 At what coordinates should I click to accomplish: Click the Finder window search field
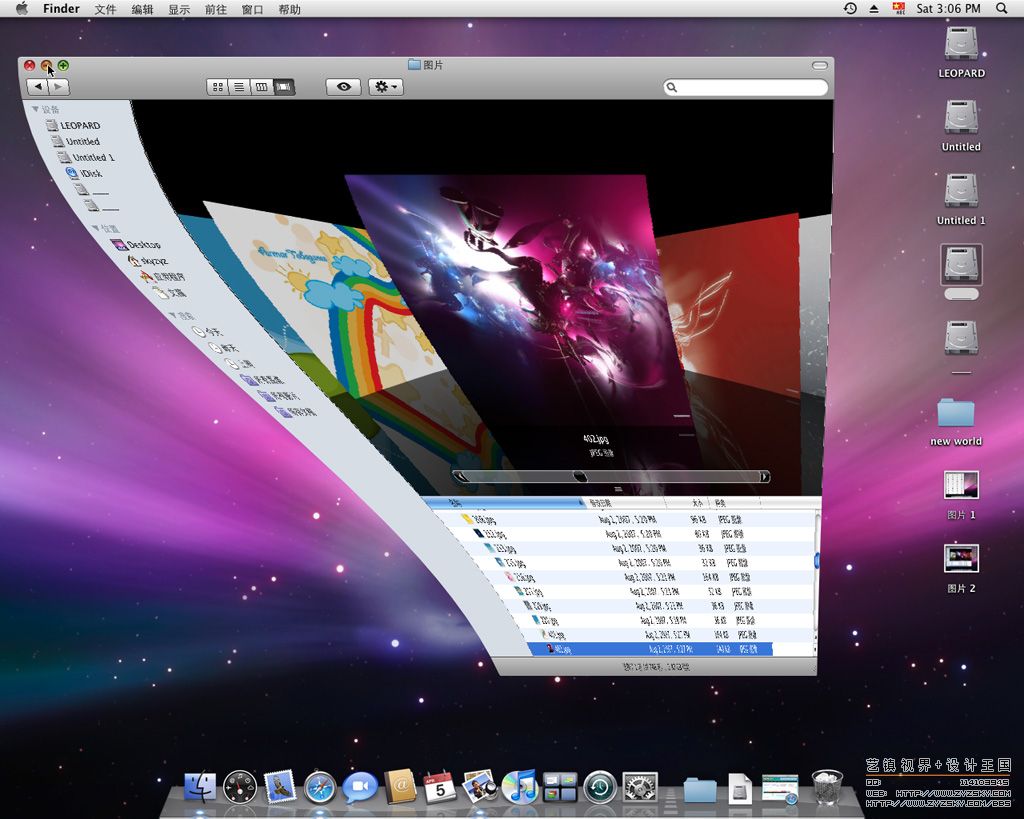(x=745, y=88)
